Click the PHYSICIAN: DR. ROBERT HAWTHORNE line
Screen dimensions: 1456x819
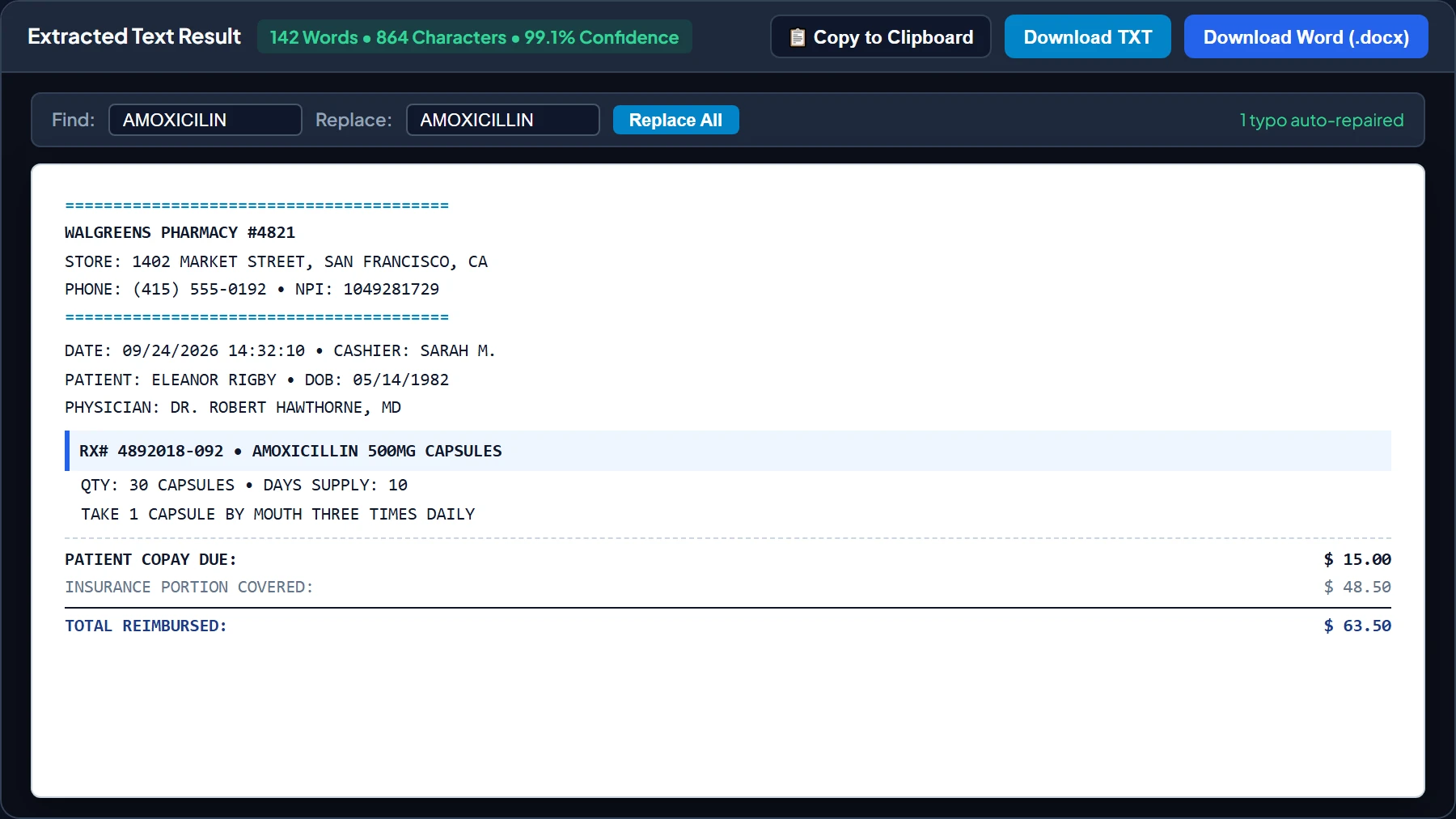pyautogui.click(x=233, y=407)
